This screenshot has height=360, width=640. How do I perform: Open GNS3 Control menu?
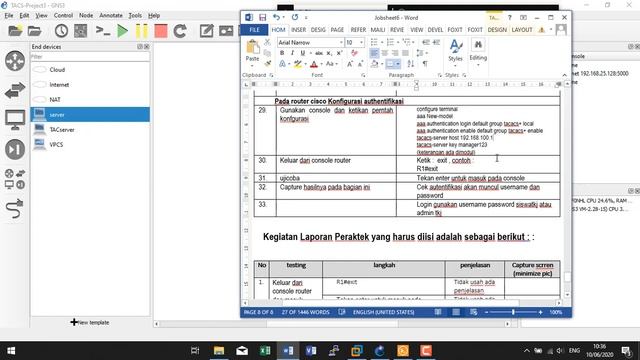click(63, 16)
